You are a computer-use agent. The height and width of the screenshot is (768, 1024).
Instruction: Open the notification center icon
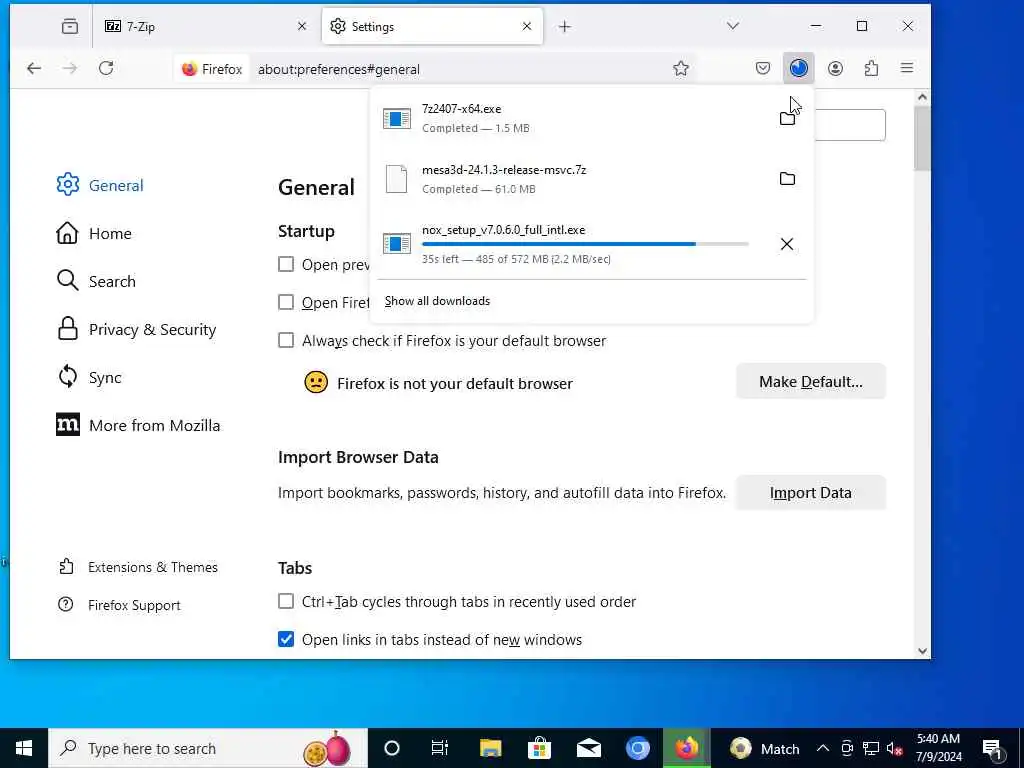[992, 748]
